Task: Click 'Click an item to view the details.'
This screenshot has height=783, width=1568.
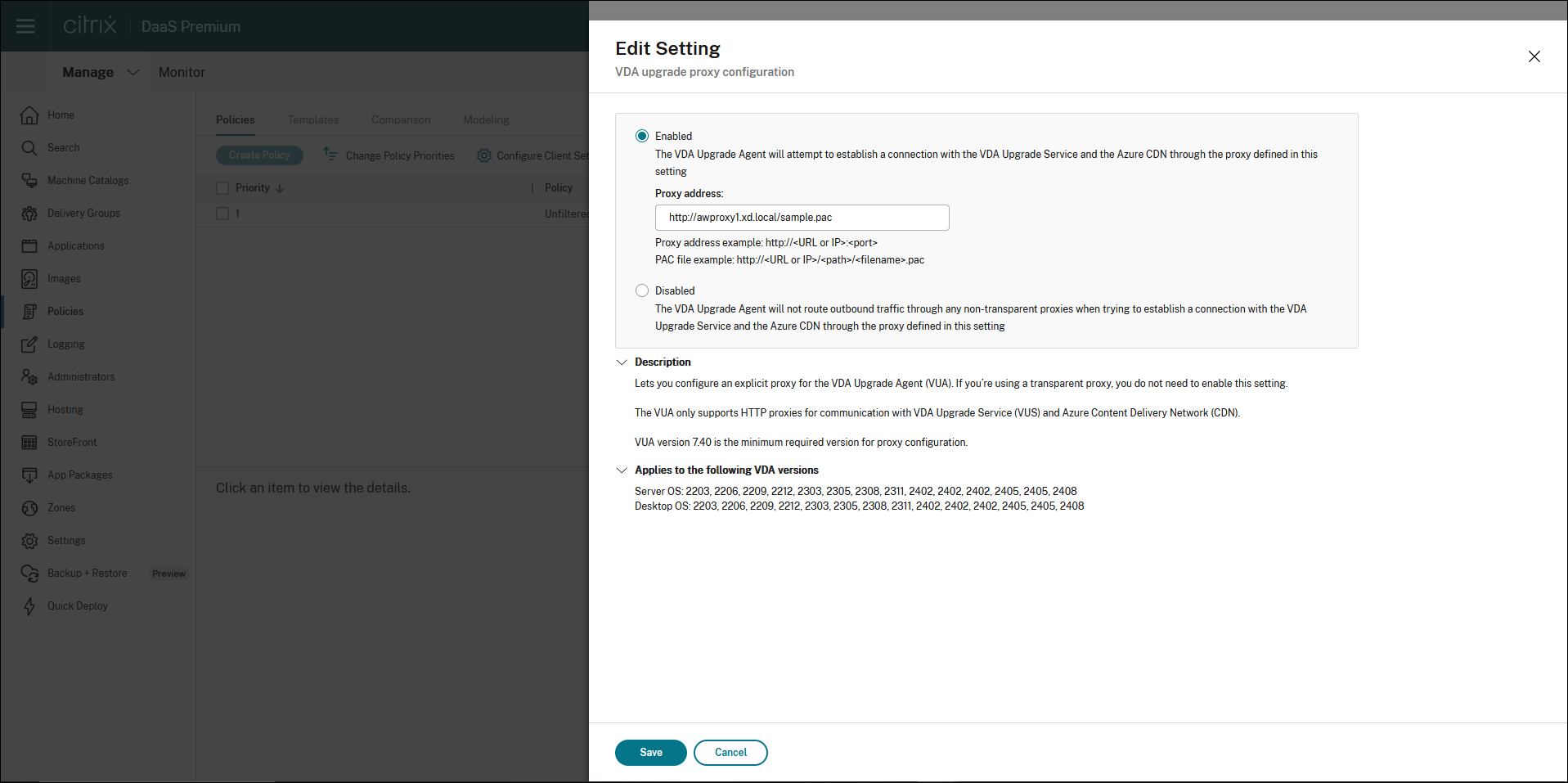Action: click(x=313, y=488)
